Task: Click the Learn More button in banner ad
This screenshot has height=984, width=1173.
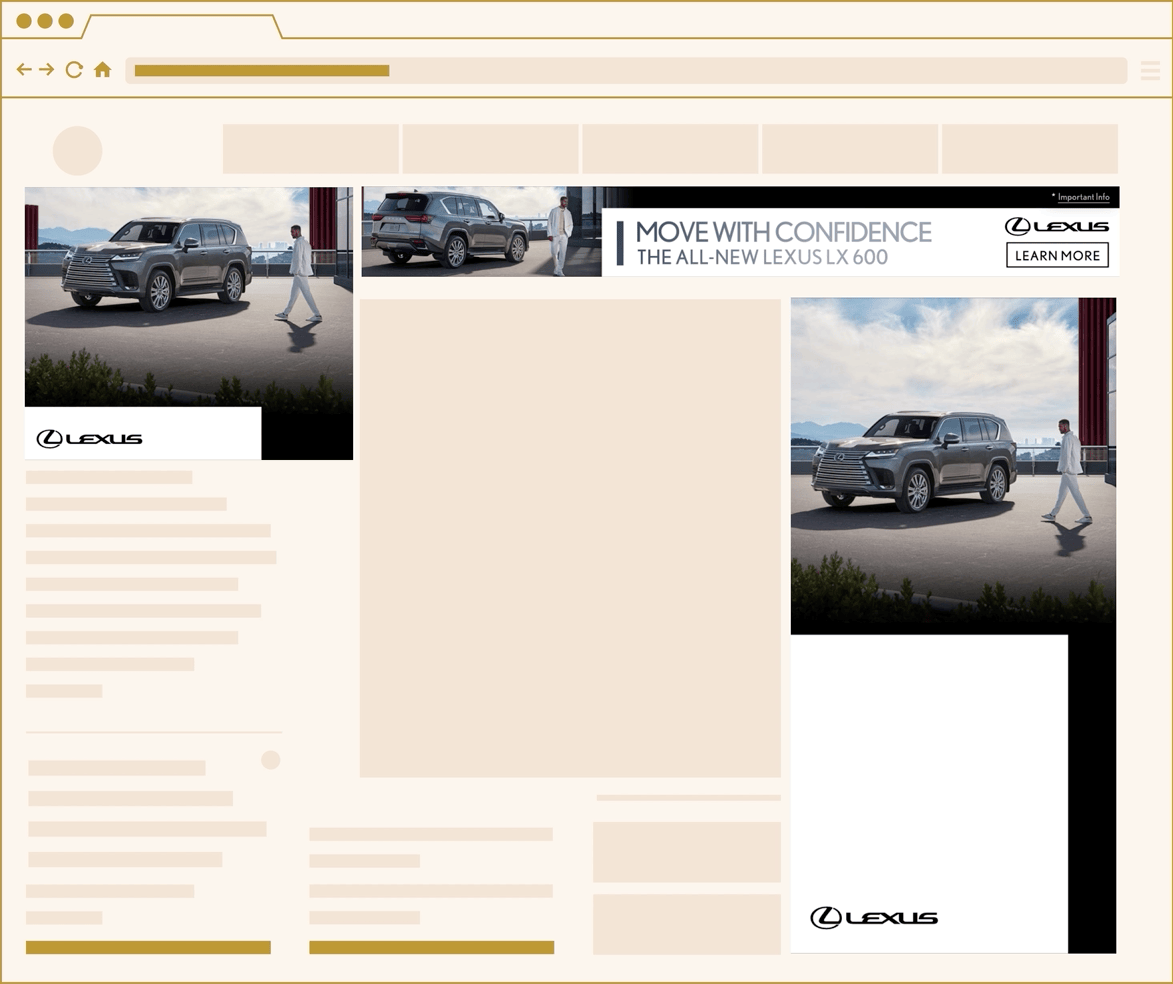Action: [x=1057, y=255]
